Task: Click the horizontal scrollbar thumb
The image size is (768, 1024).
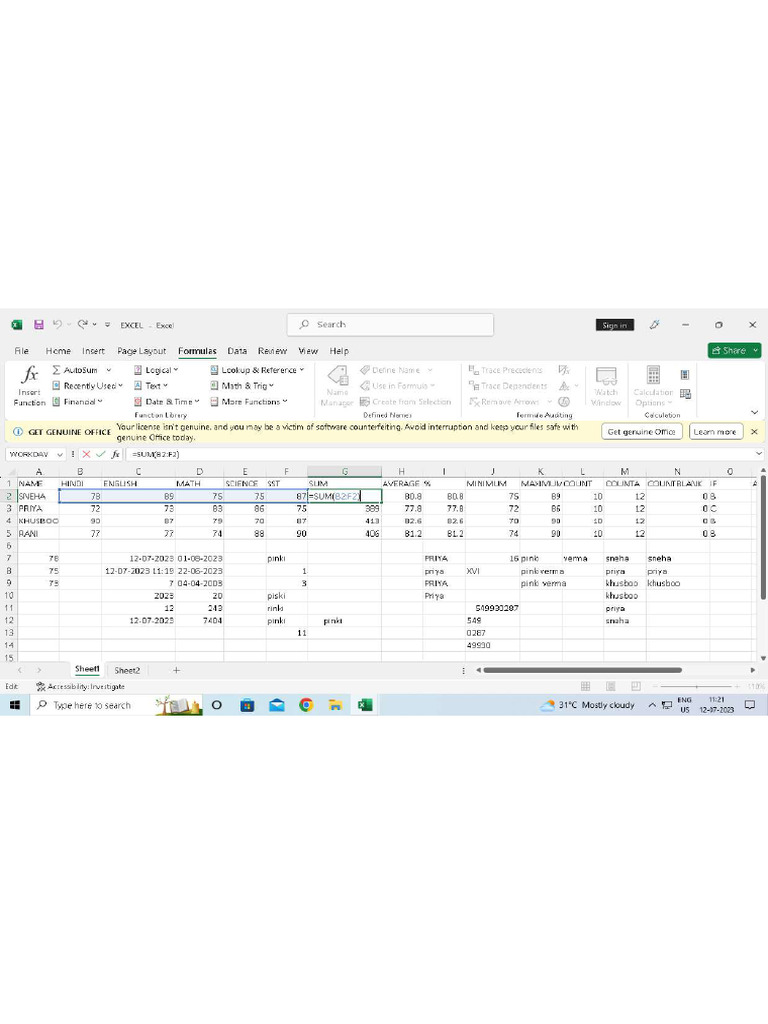Action: (x=583, y=670)
